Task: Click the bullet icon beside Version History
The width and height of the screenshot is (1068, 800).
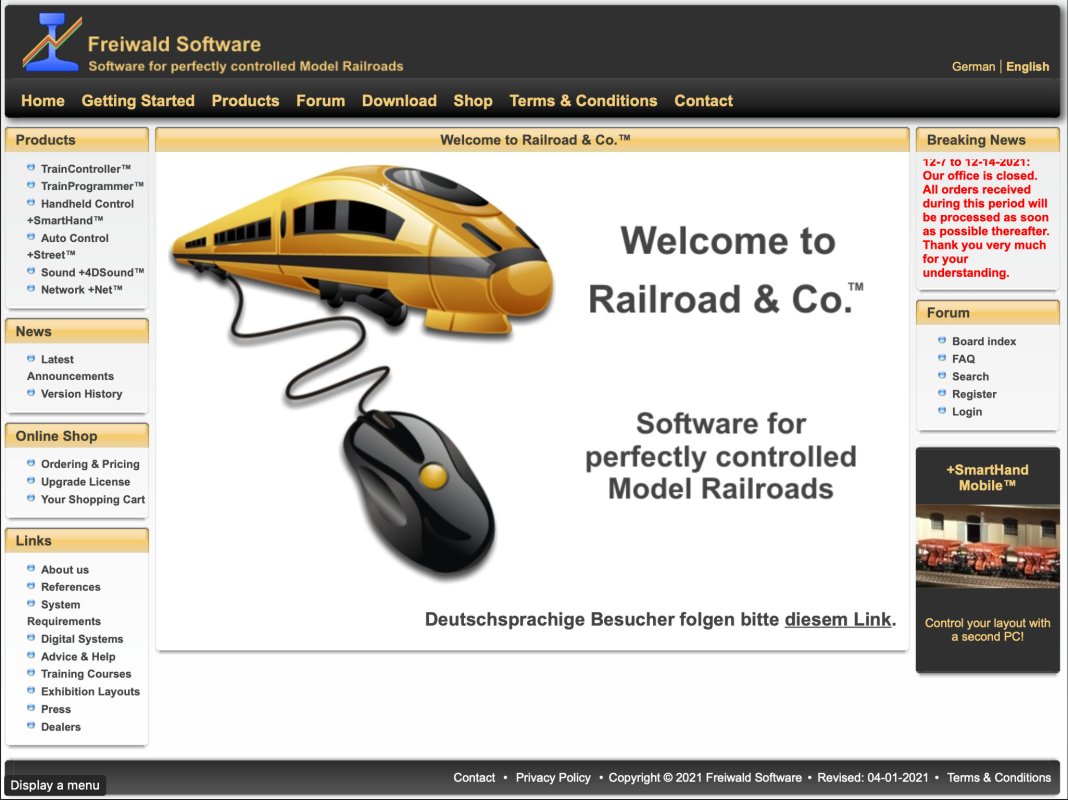Action: 31,393
